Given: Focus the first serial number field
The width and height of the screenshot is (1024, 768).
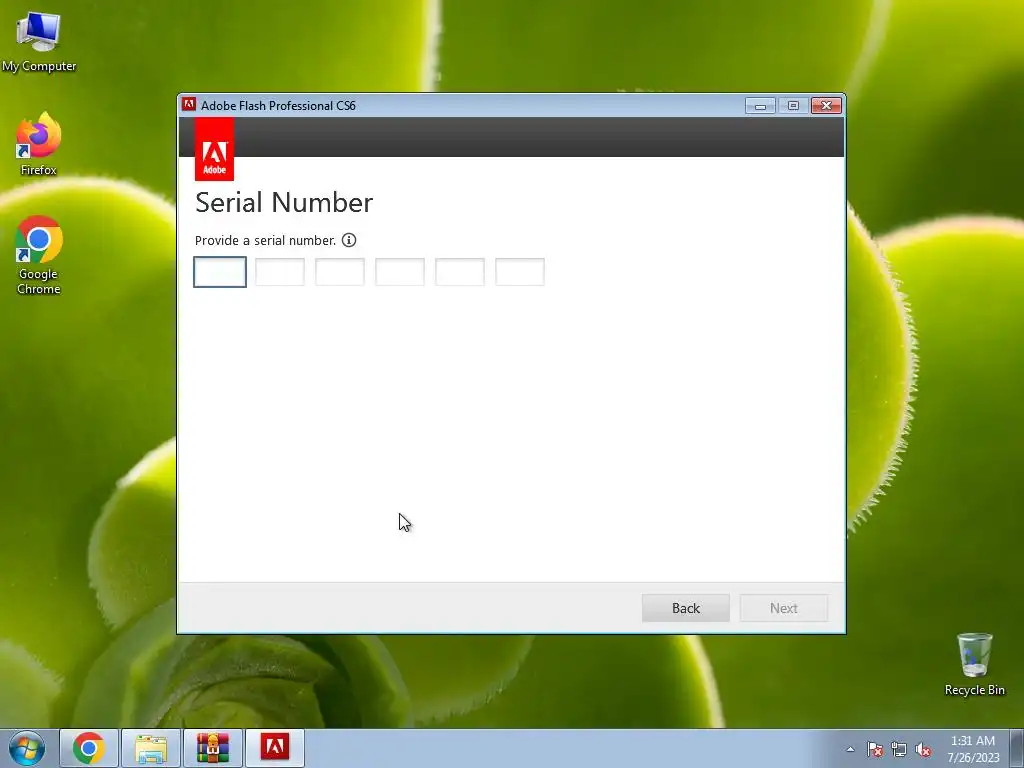Looking at the screenshot, I should (x=220, y=272).
